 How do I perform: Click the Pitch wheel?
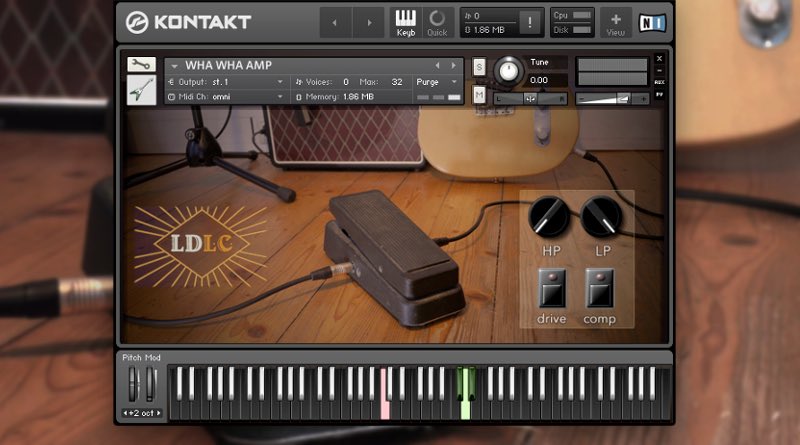pos(133,384)
